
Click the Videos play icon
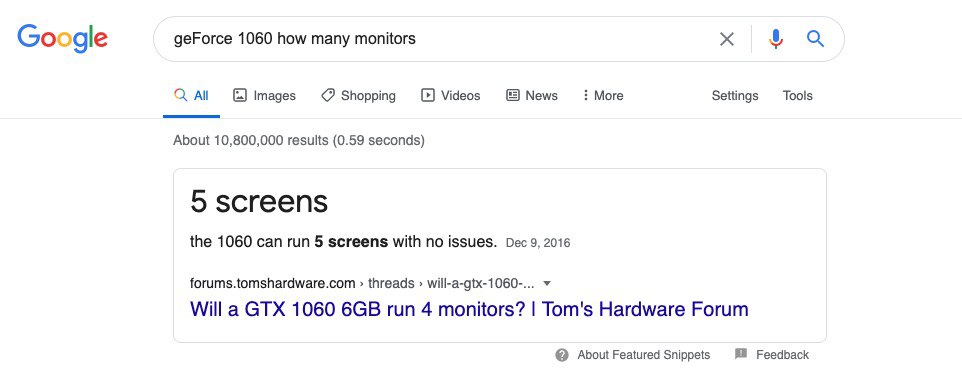428,95
